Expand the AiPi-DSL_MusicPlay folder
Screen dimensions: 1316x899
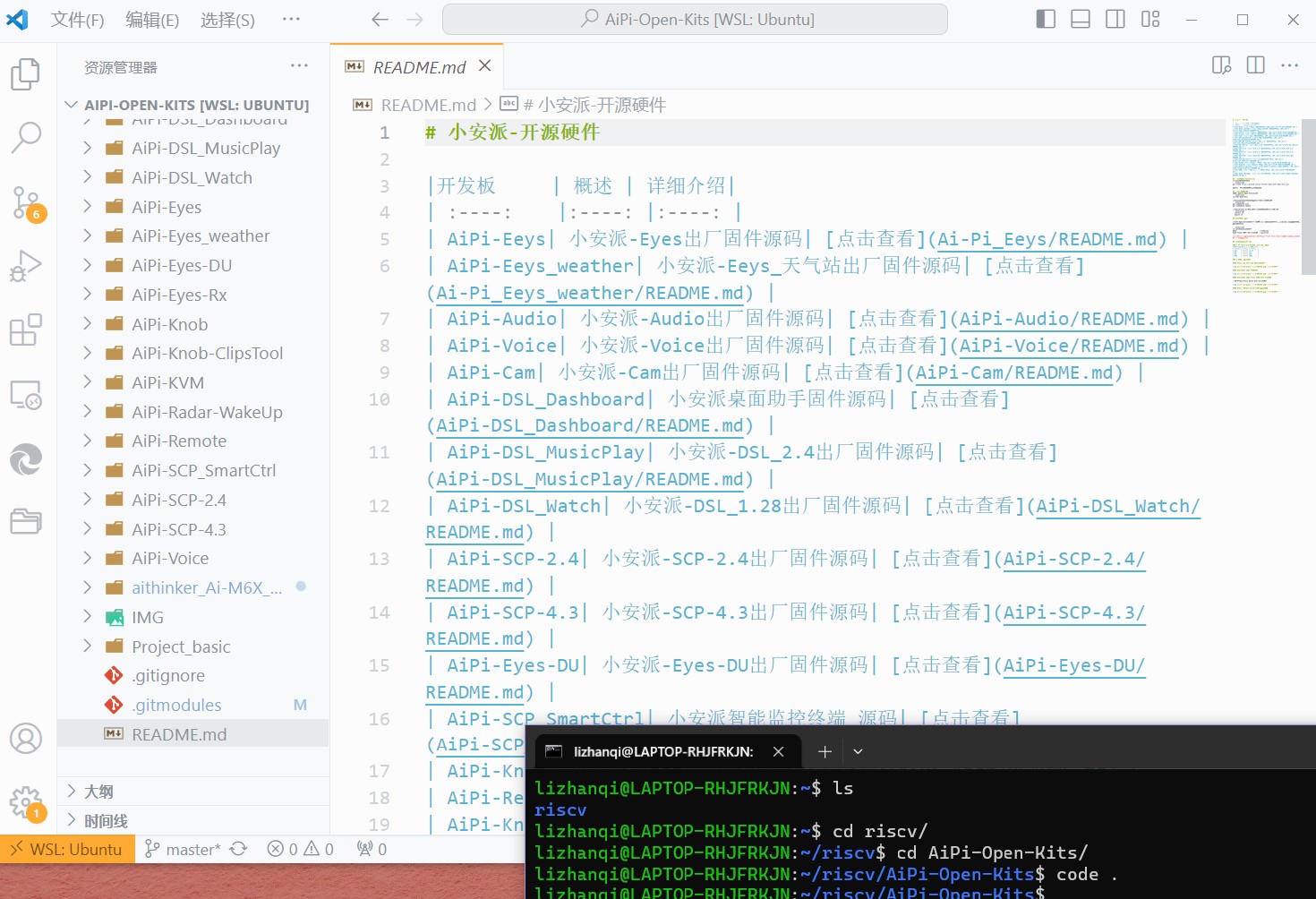pos(87,148)
